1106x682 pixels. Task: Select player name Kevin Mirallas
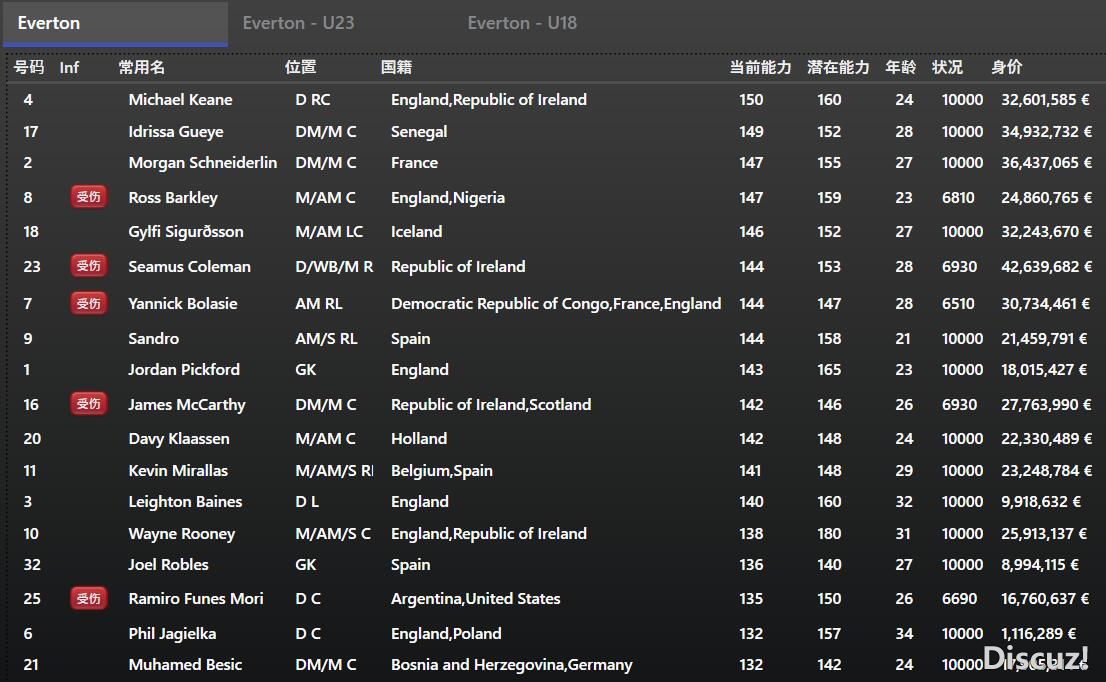pyautogui.click(x=178, y=470)
